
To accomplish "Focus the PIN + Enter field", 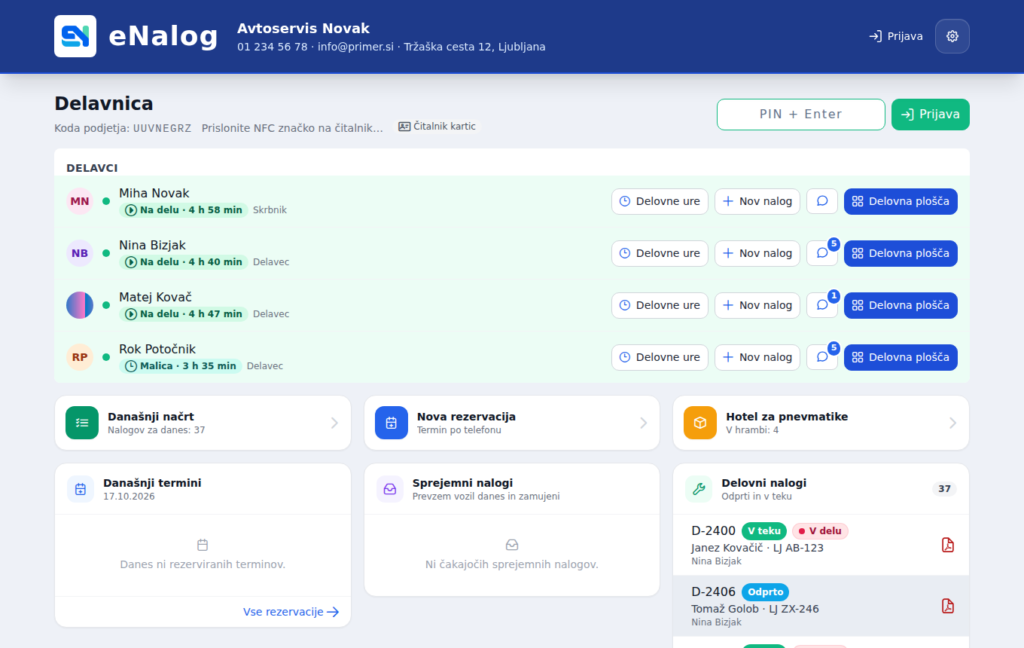I will coord(801,114).
